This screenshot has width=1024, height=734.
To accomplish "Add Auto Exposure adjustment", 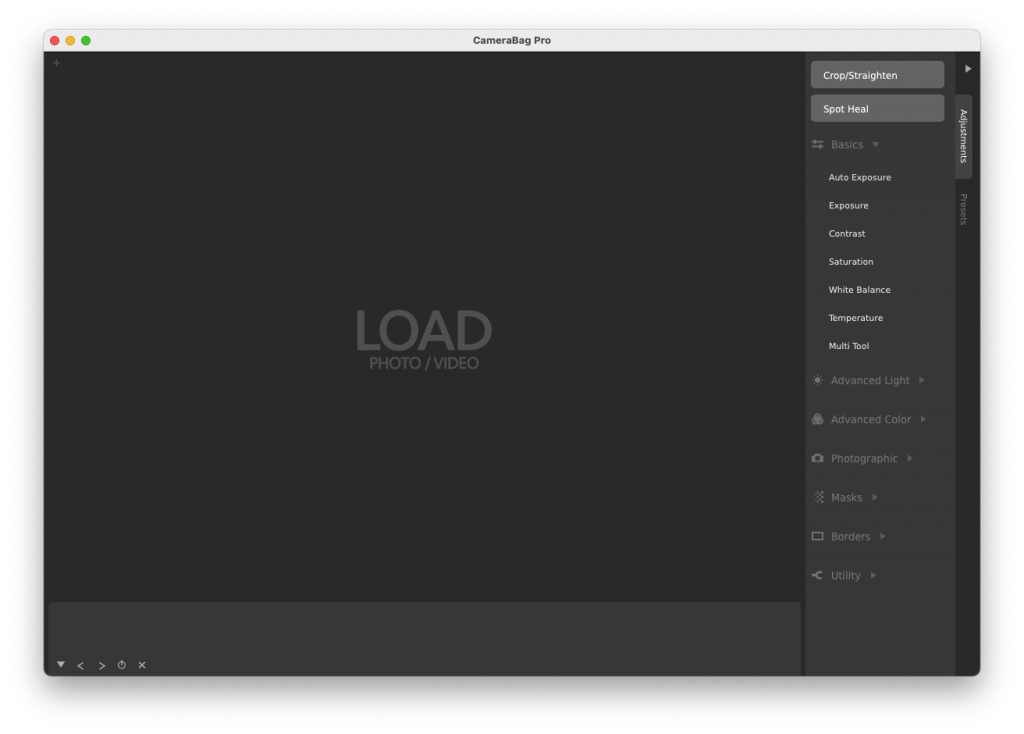I will [x=859, y=178].
